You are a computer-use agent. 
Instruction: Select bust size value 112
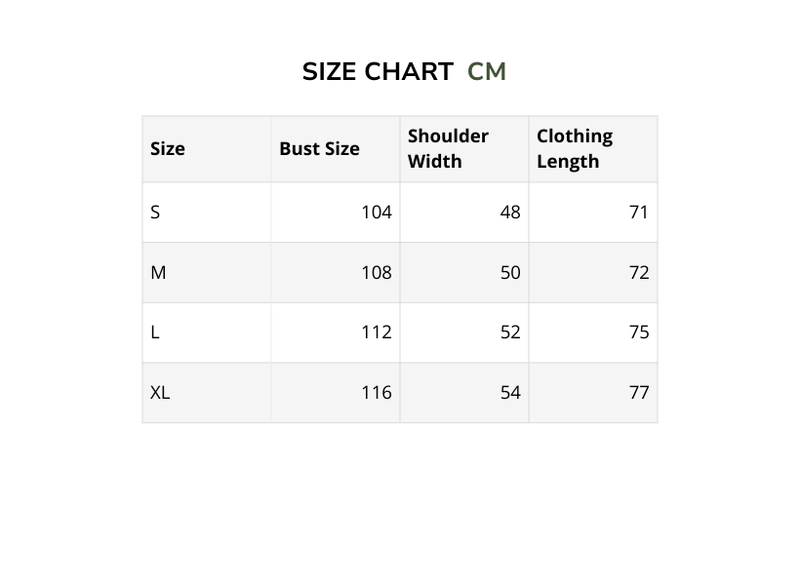click(376, 332)
